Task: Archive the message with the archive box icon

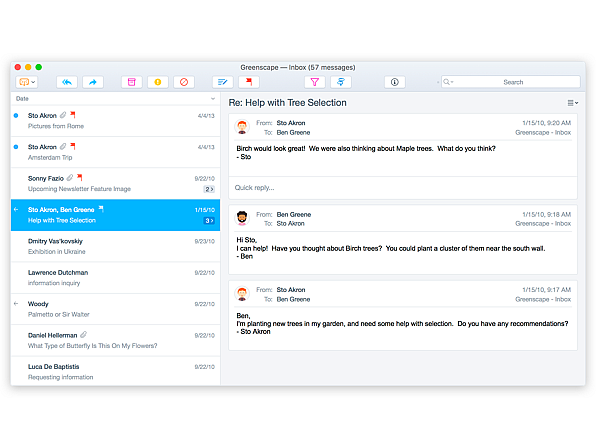Action: point(132,82)
